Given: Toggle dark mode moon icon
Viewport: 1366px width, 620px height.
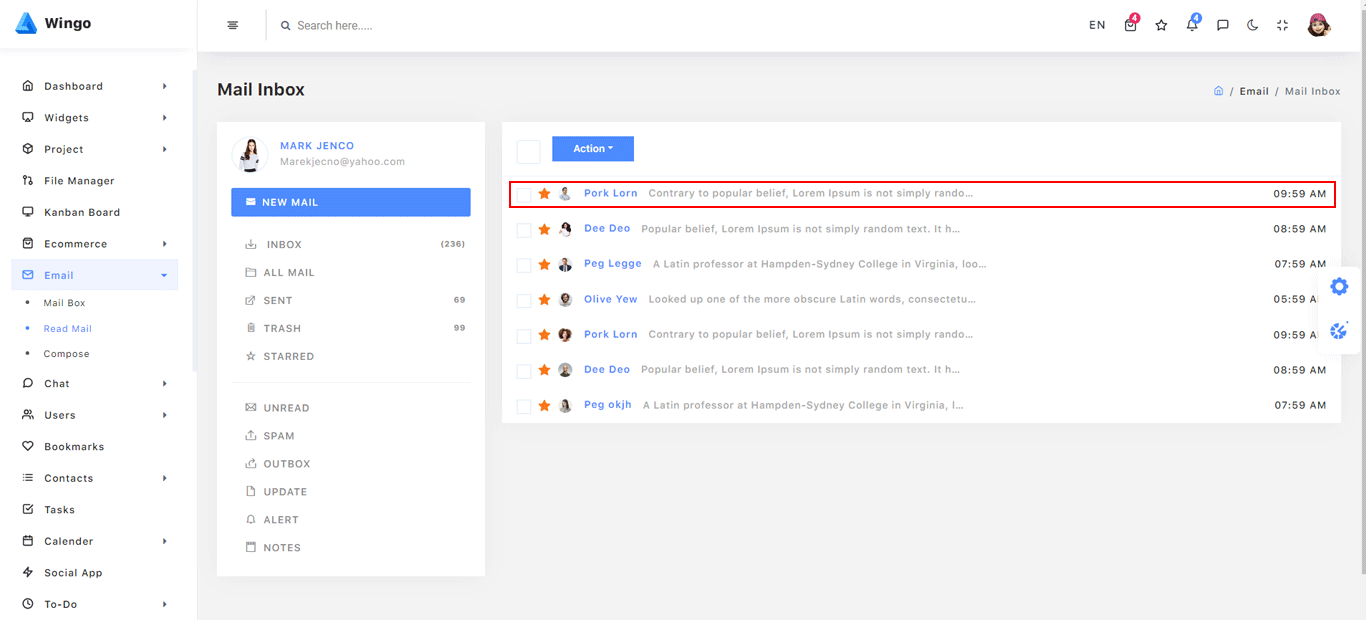Looking at the screenshot, I should click(1252, 26).
